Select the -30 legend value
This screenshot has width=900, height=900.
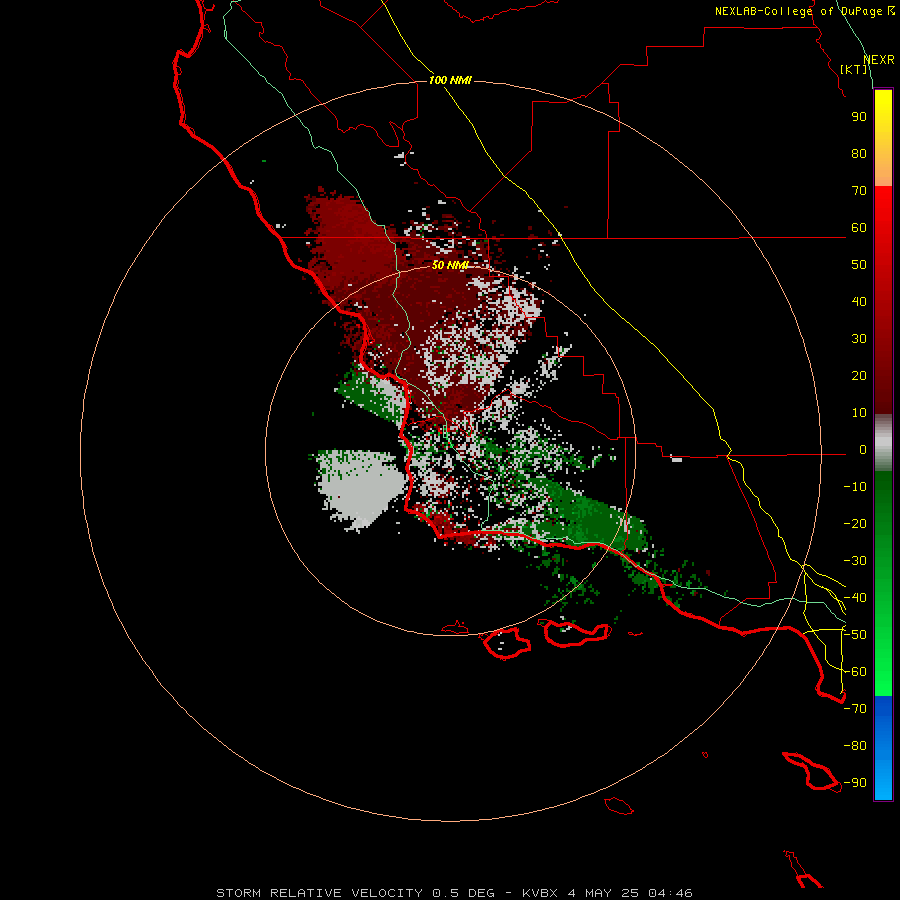click(x=855, y=561)
